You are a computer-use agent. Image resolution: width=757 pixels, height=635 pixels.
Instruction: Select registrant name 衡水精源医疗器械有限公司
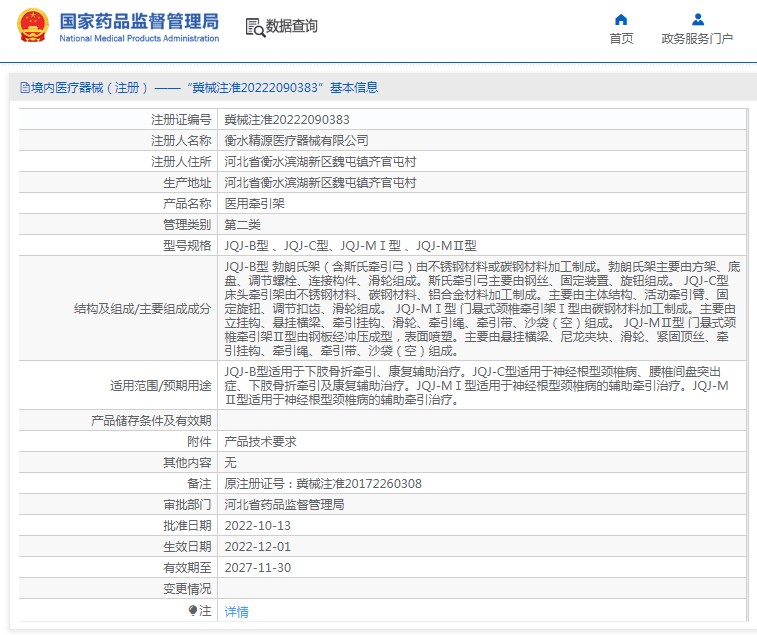[296, 141]
